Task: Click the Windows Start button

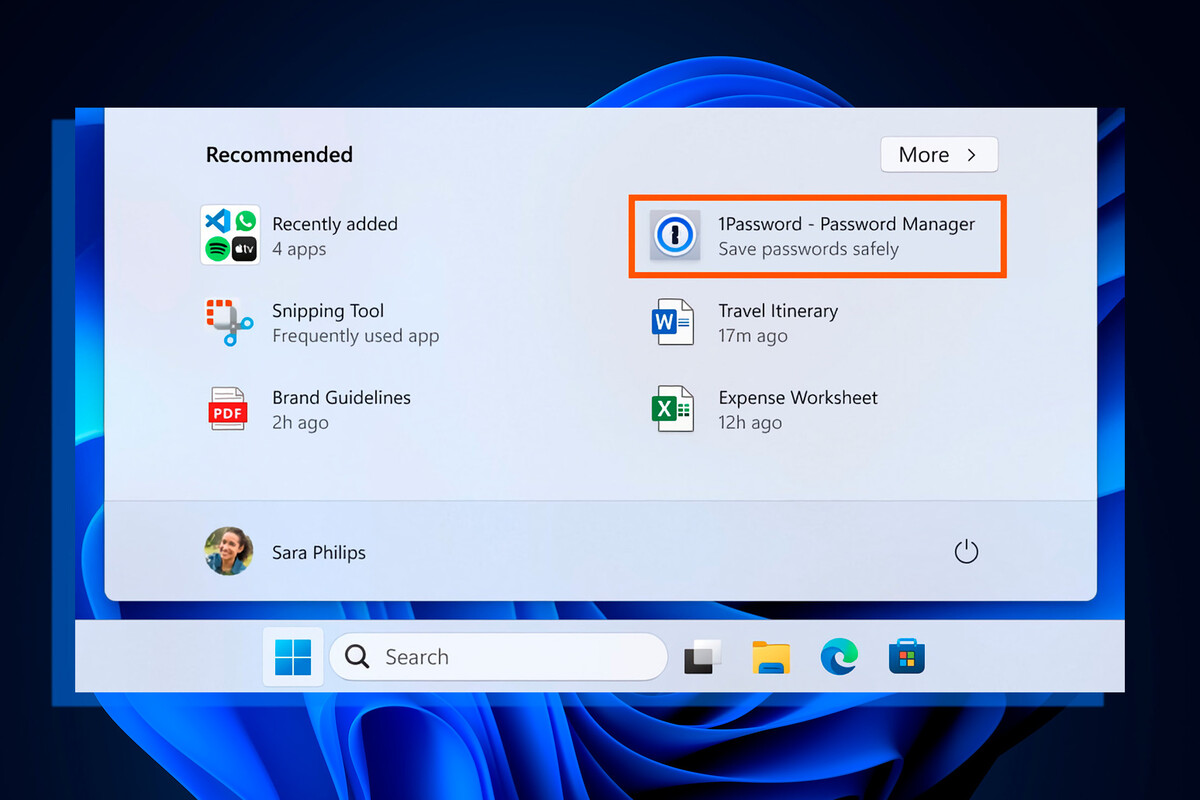Action: click(x=293, y=657)
